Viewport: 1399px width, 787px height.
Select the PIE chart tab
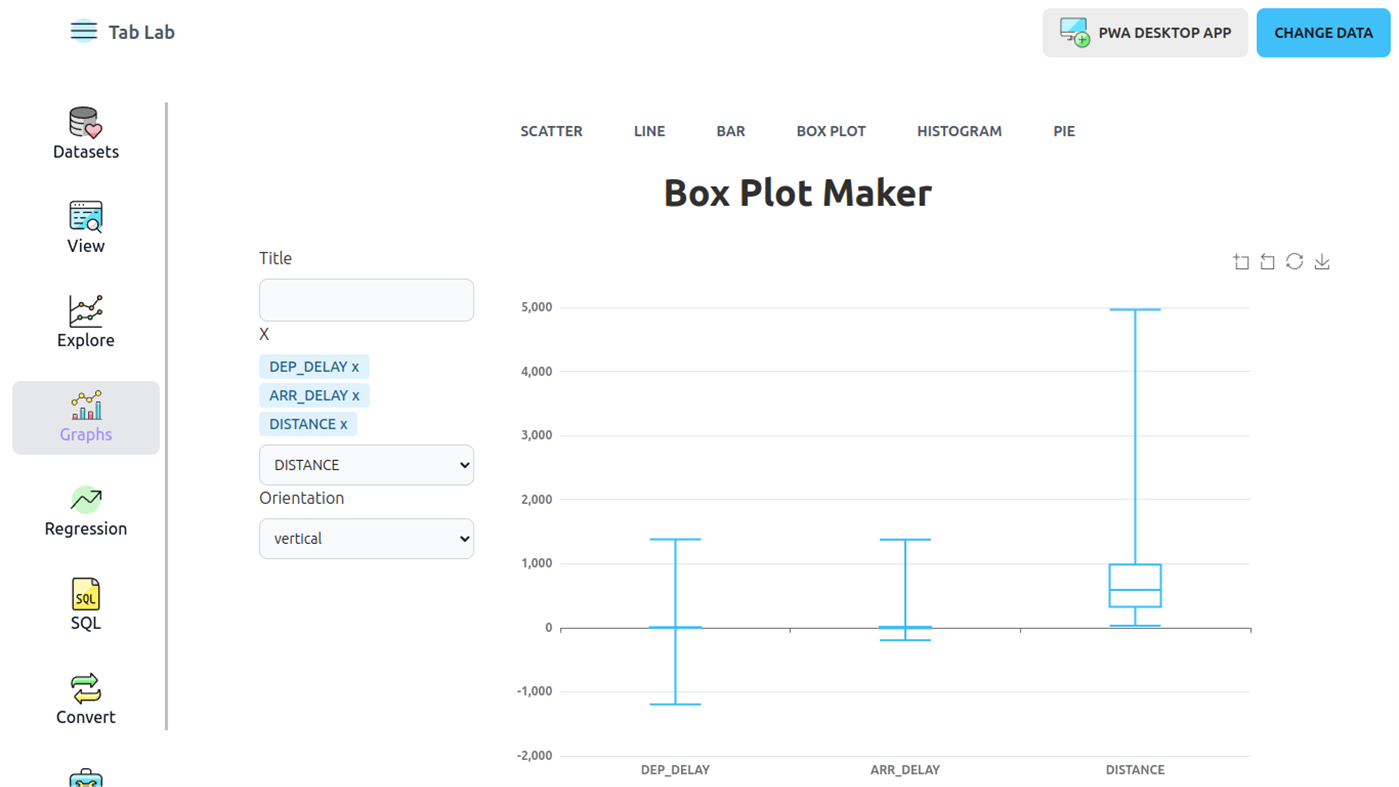click(1064, 131)
